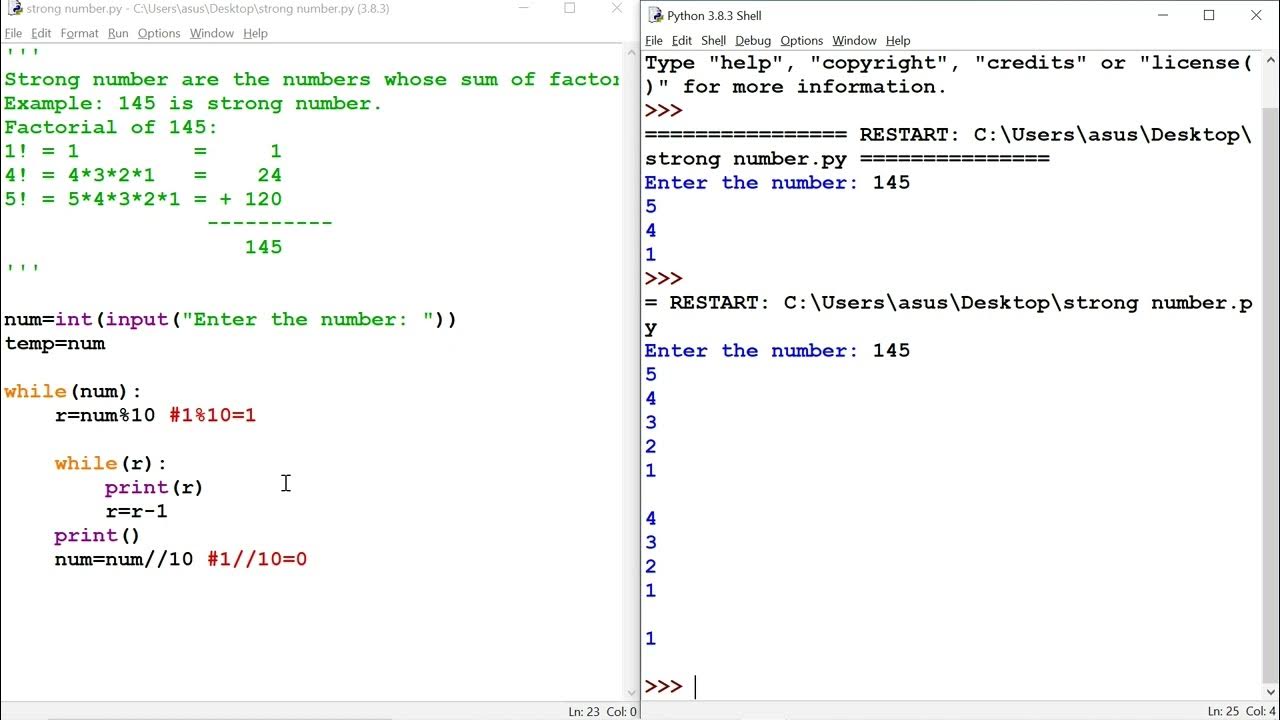Click the 'while(num):' line in editor
The image size is (1280, 720).
(x=73, y=391)
